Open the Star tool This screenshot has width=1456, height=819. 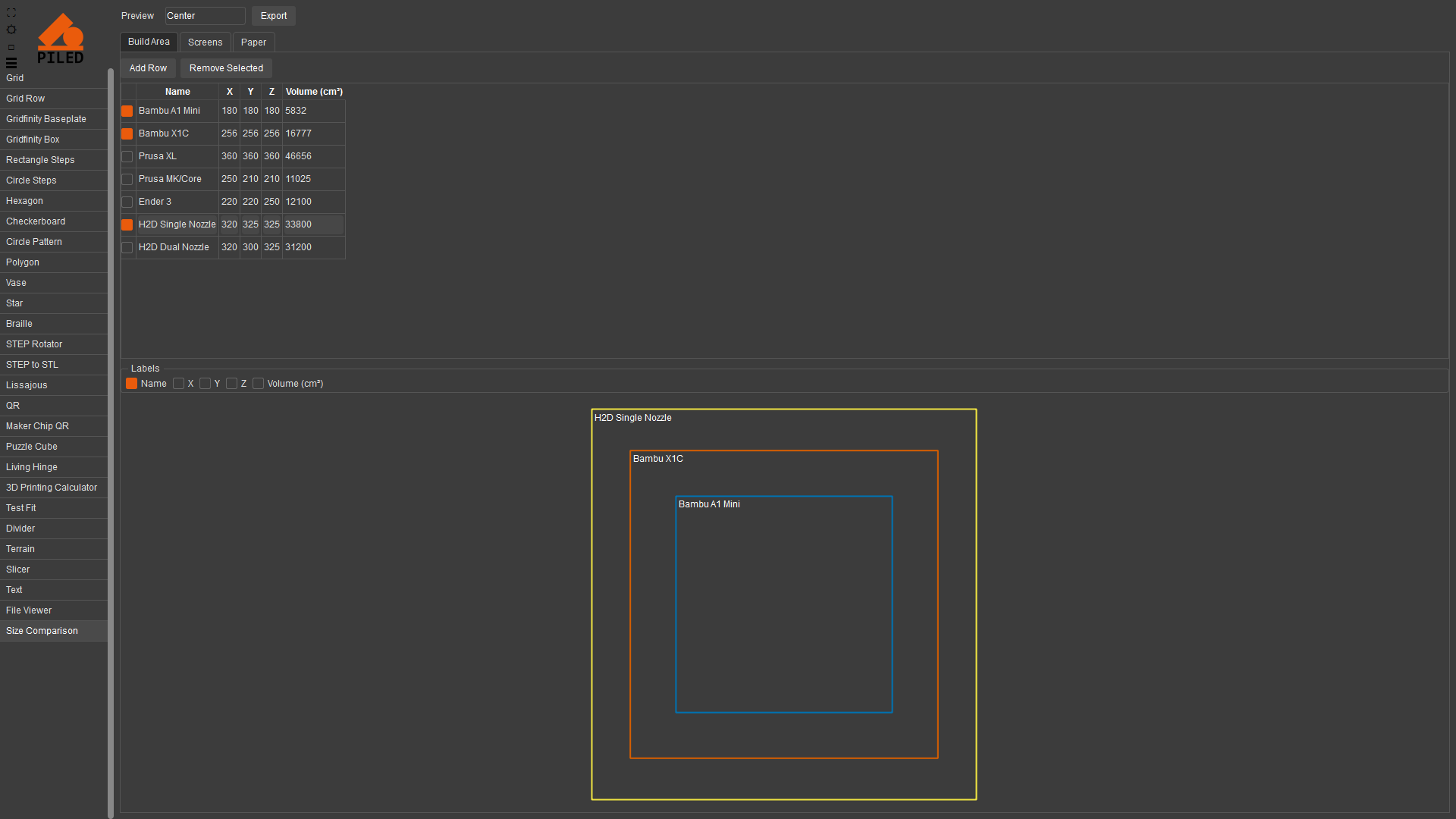[x=54, y=303]
